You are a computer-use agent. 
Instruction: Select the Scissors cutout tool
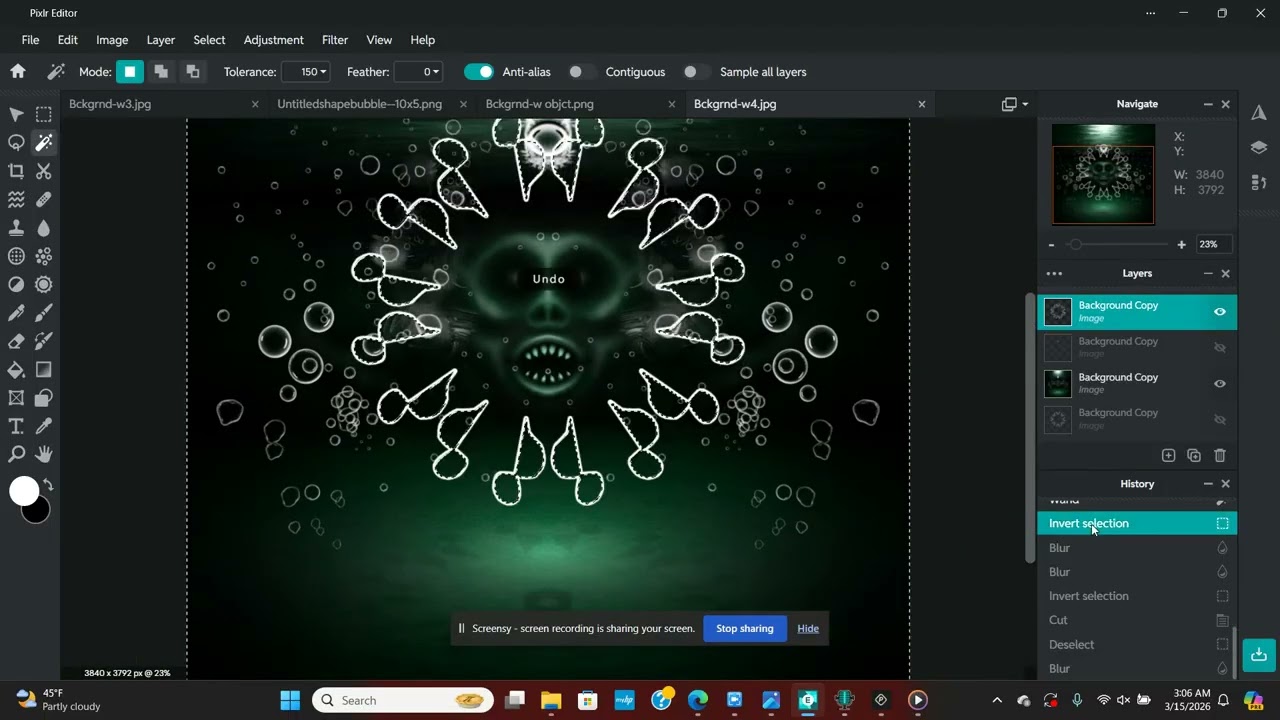44,171
